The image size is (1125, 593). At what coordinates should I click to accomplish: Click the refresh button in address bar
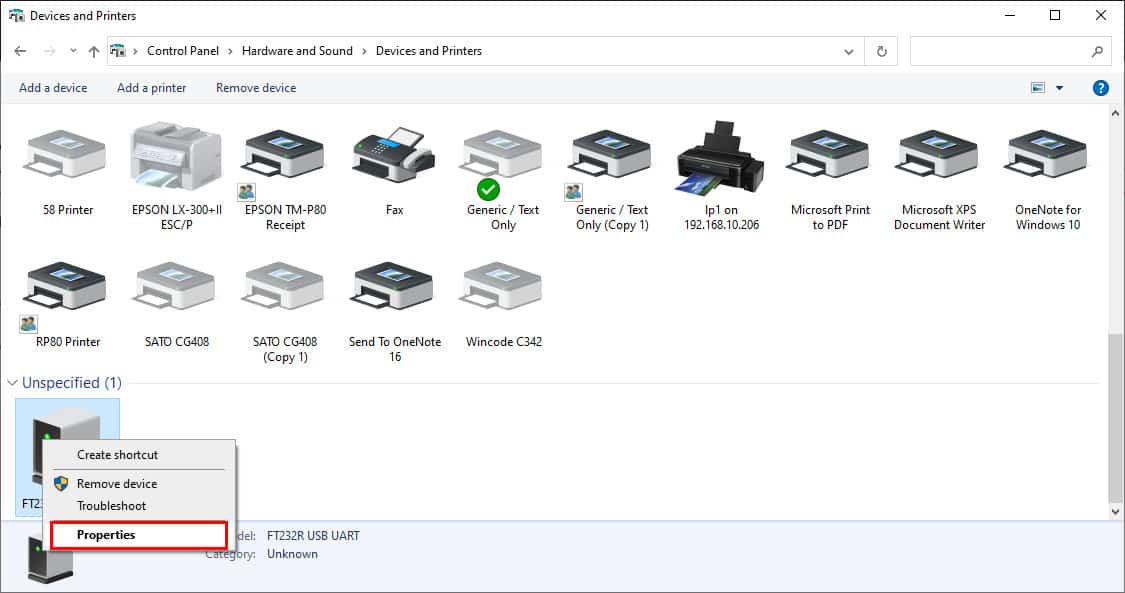click(882, 51)
